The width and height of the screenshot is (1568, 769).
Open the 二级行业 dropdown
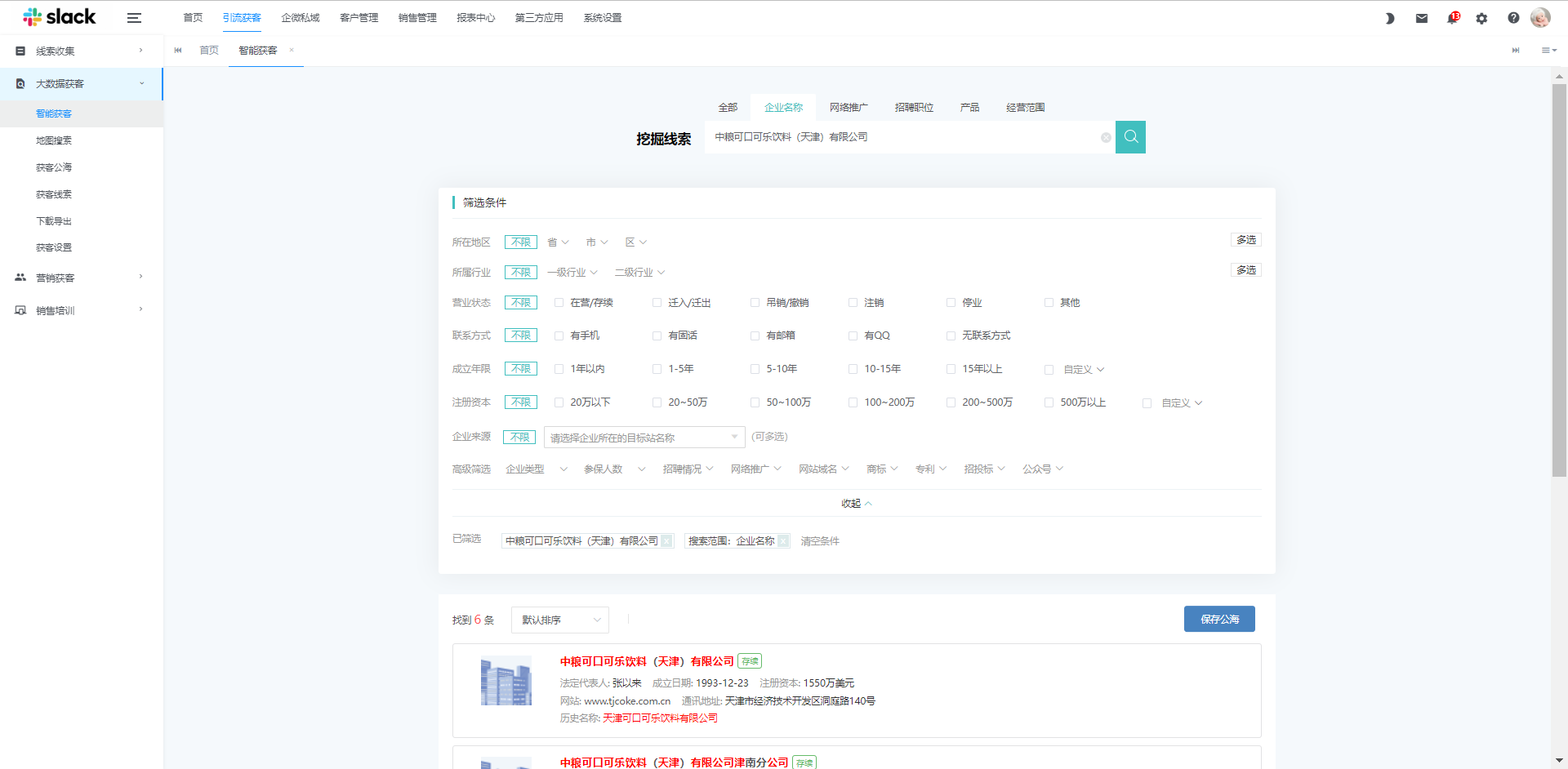(639, 273)
